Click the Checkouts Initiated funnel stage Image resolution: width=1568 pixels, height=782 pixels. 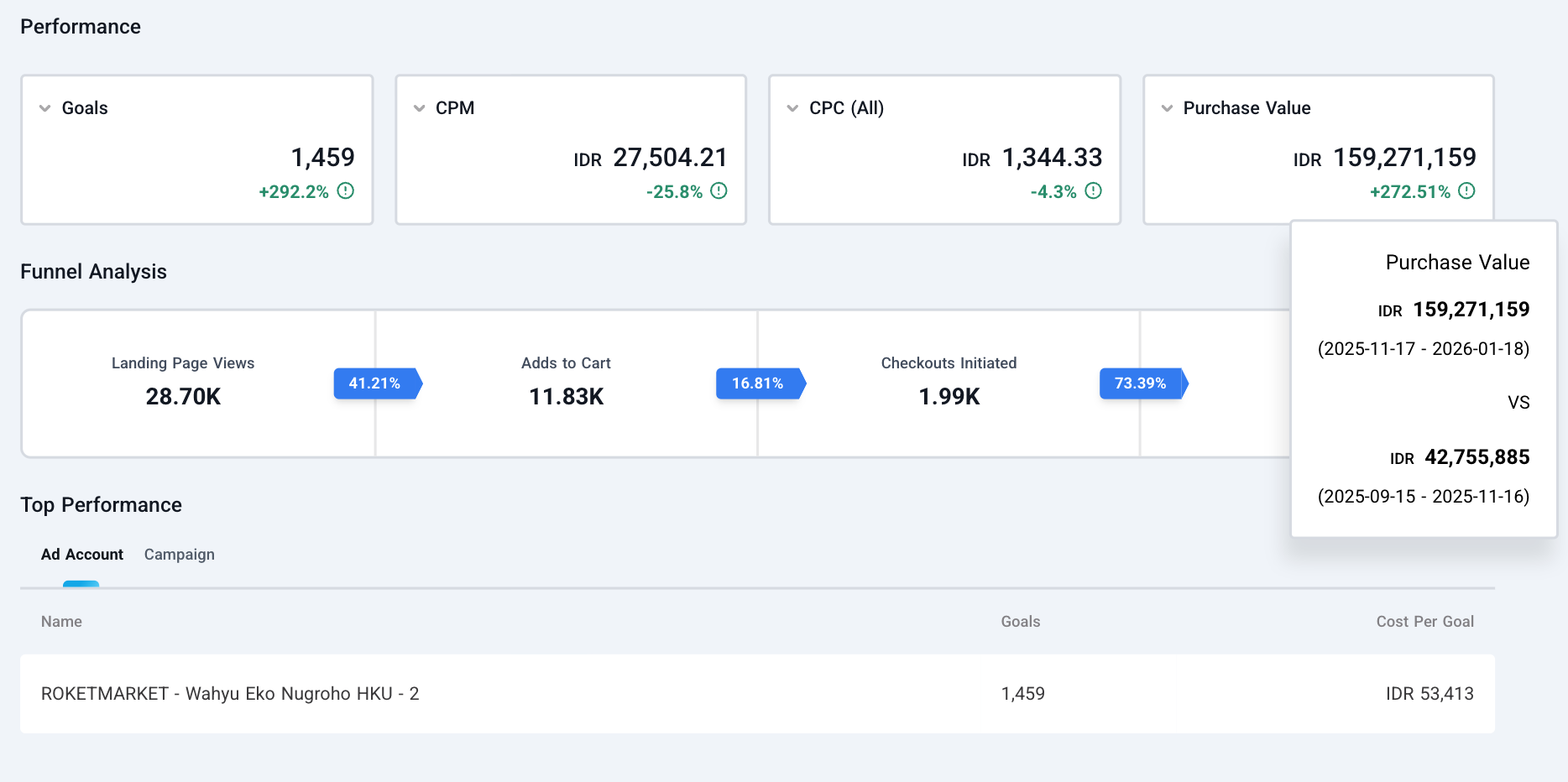click(x=949, y=383)
